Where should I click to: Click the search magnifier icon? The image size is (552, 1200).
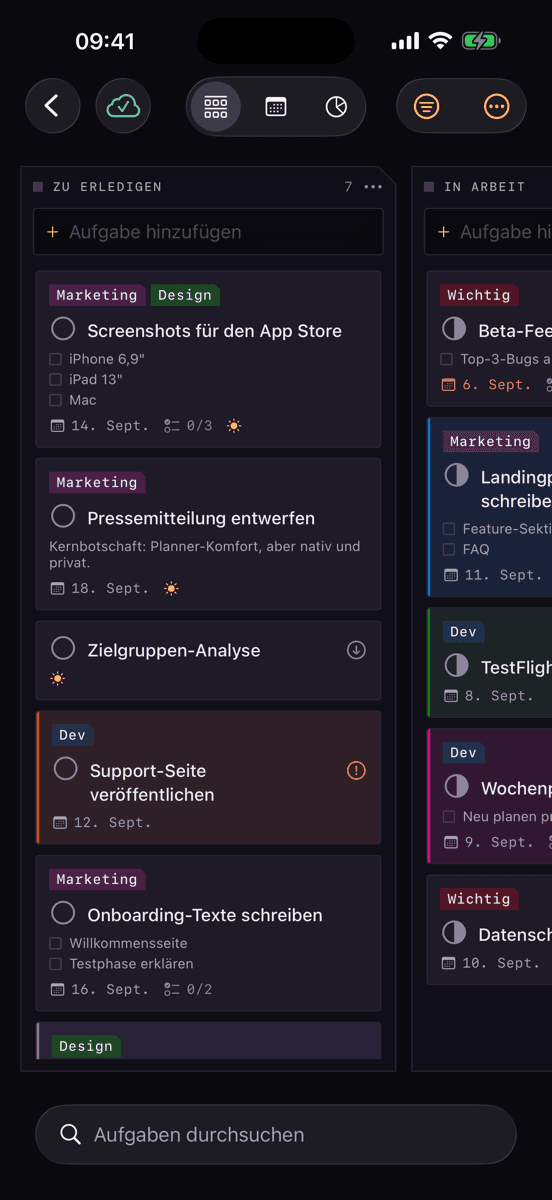[70, 1135]
